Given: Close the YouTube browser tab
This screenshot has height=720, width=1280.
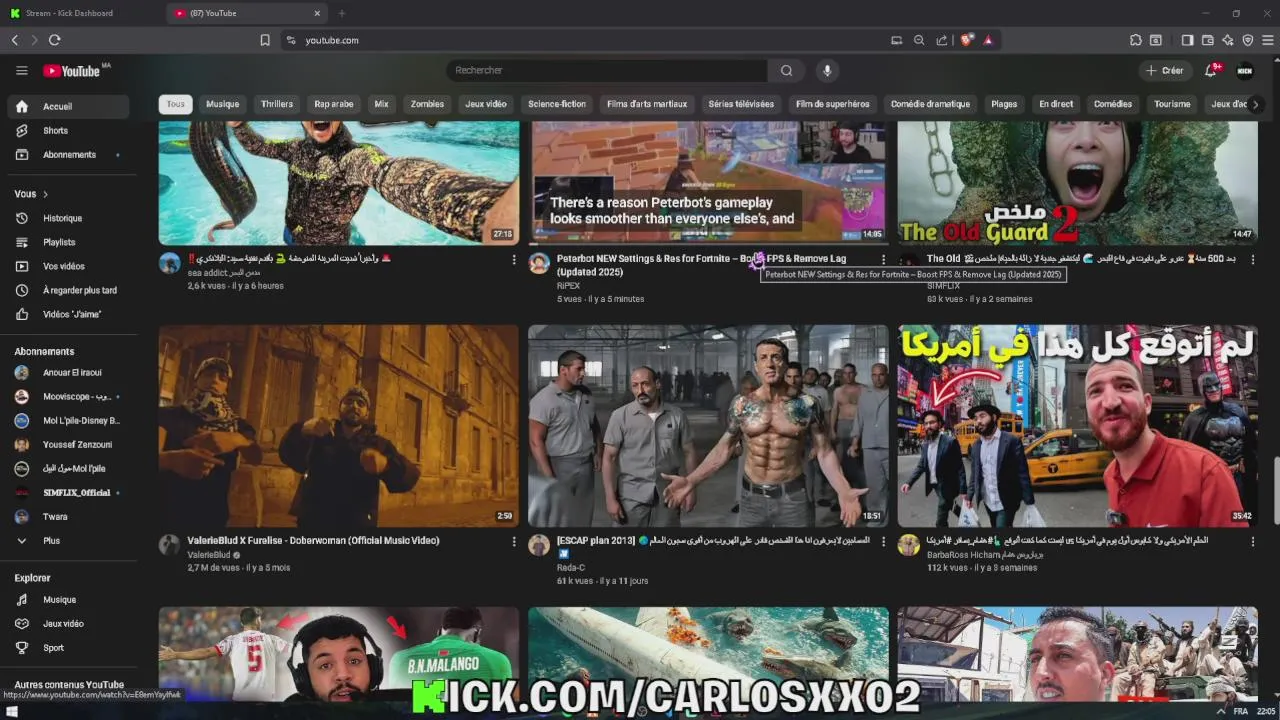Looking at the screenshot, I should (317, 13).
